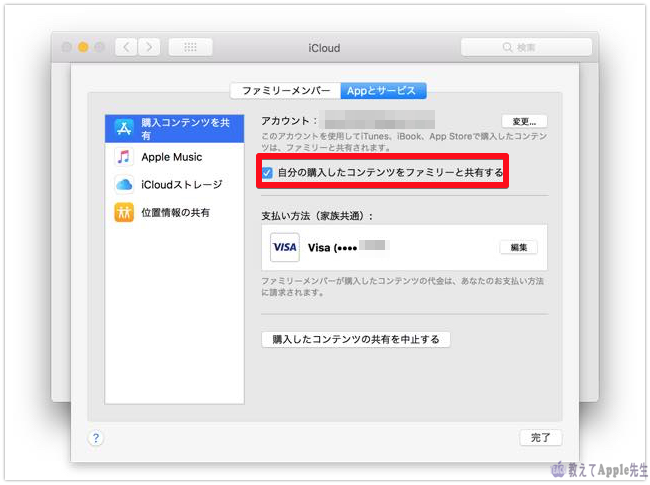Click 購入したコンテンツの共有を中止する button
This screenshot has height=485, width=650.
click(x=356, y=340)
